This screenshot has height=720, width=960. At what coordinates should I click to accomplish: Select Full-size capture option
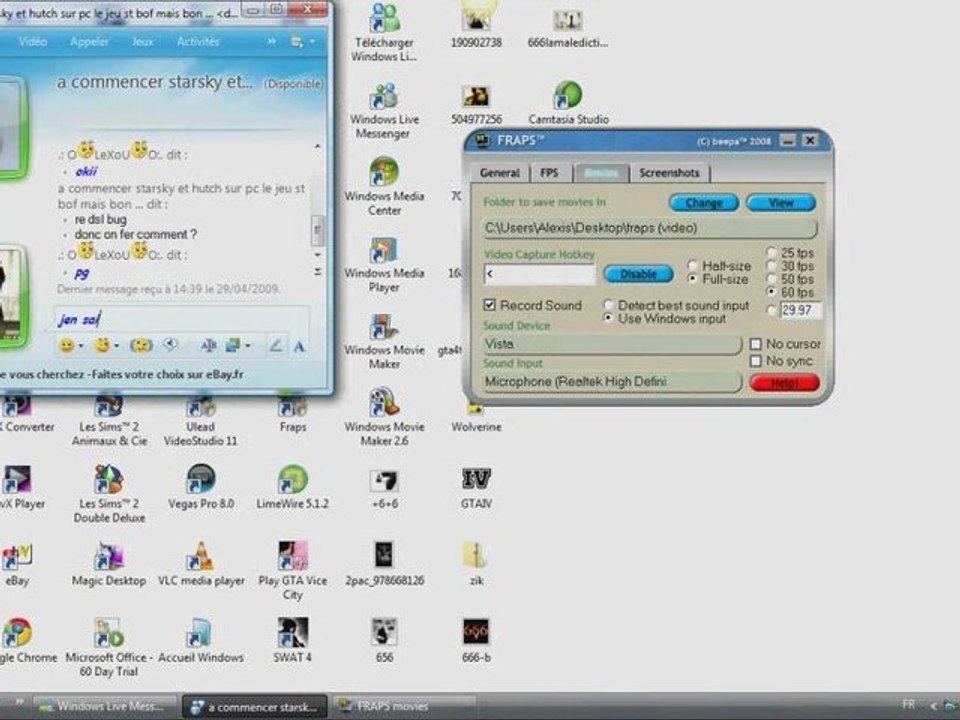[692, 279]
